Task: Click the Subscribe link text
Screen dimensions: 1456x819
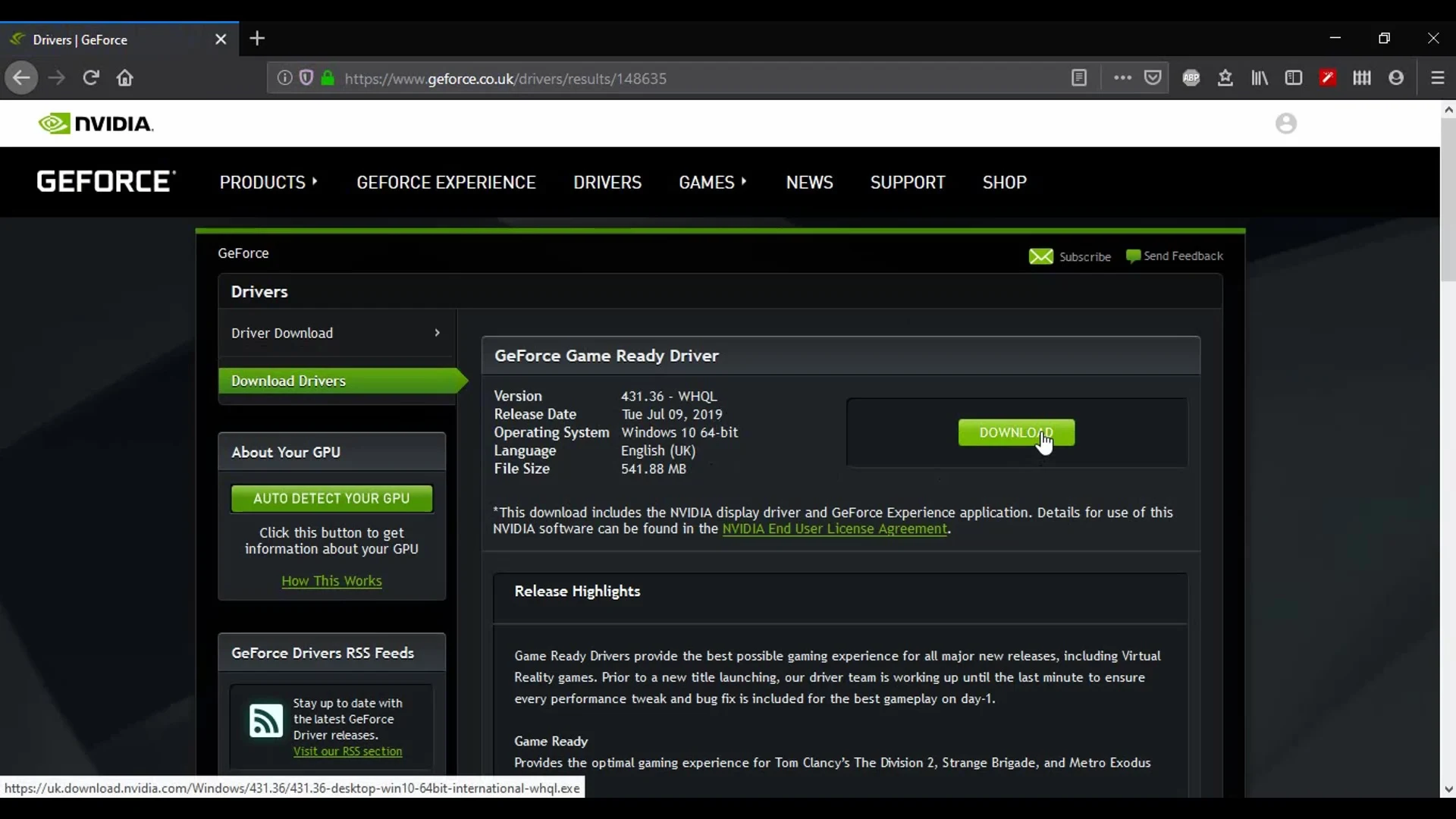Action: [x=1084, y=257]
